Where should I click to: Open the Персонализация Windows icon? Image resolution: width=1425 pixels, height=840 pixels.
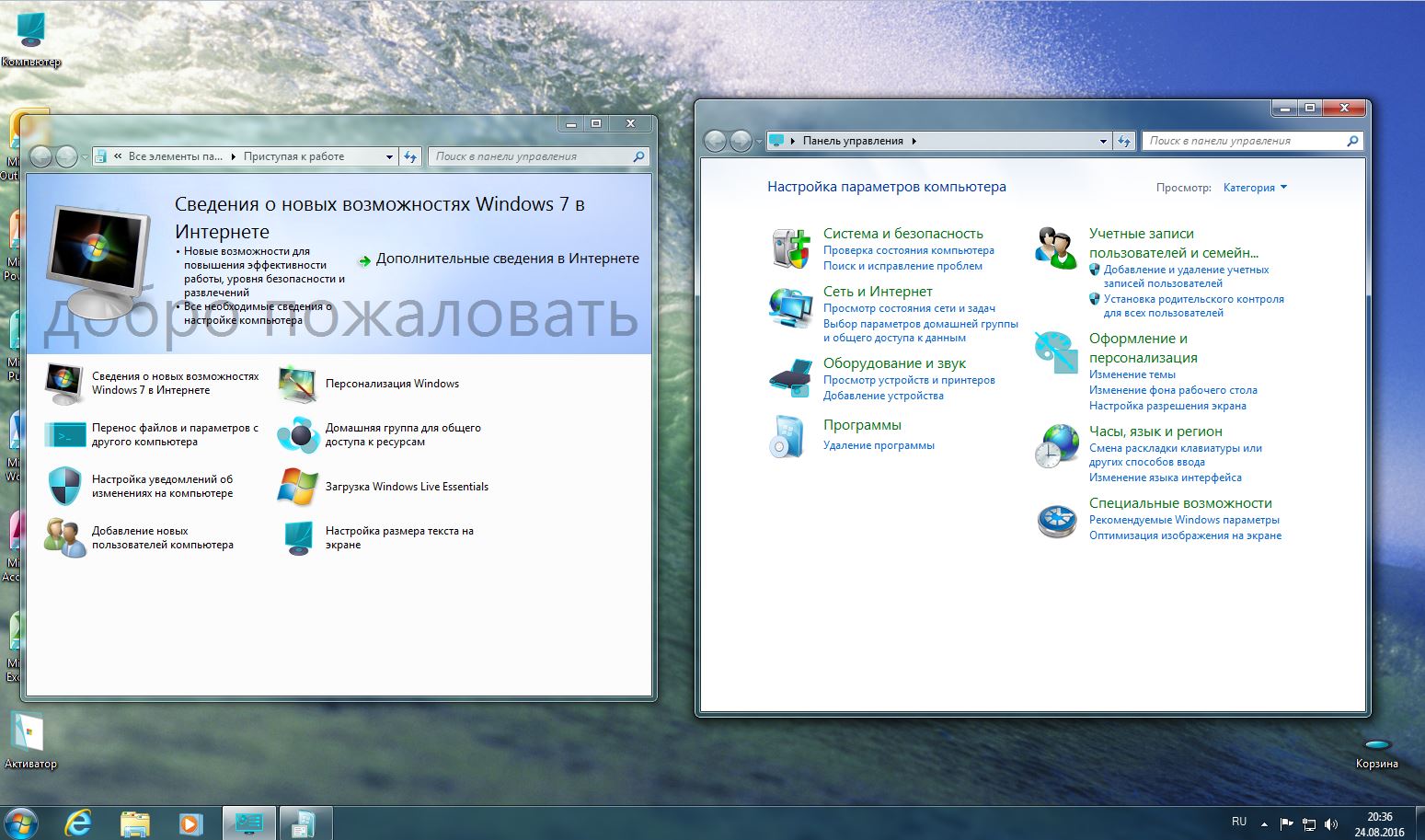[x=298, y=384]
